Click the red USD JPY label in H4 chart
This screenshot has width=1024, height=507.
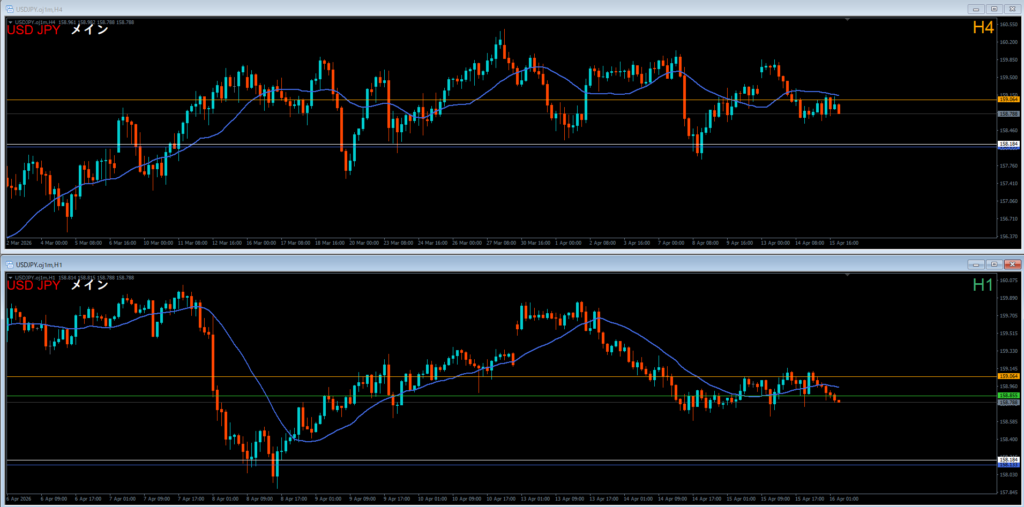click(34, 30)
